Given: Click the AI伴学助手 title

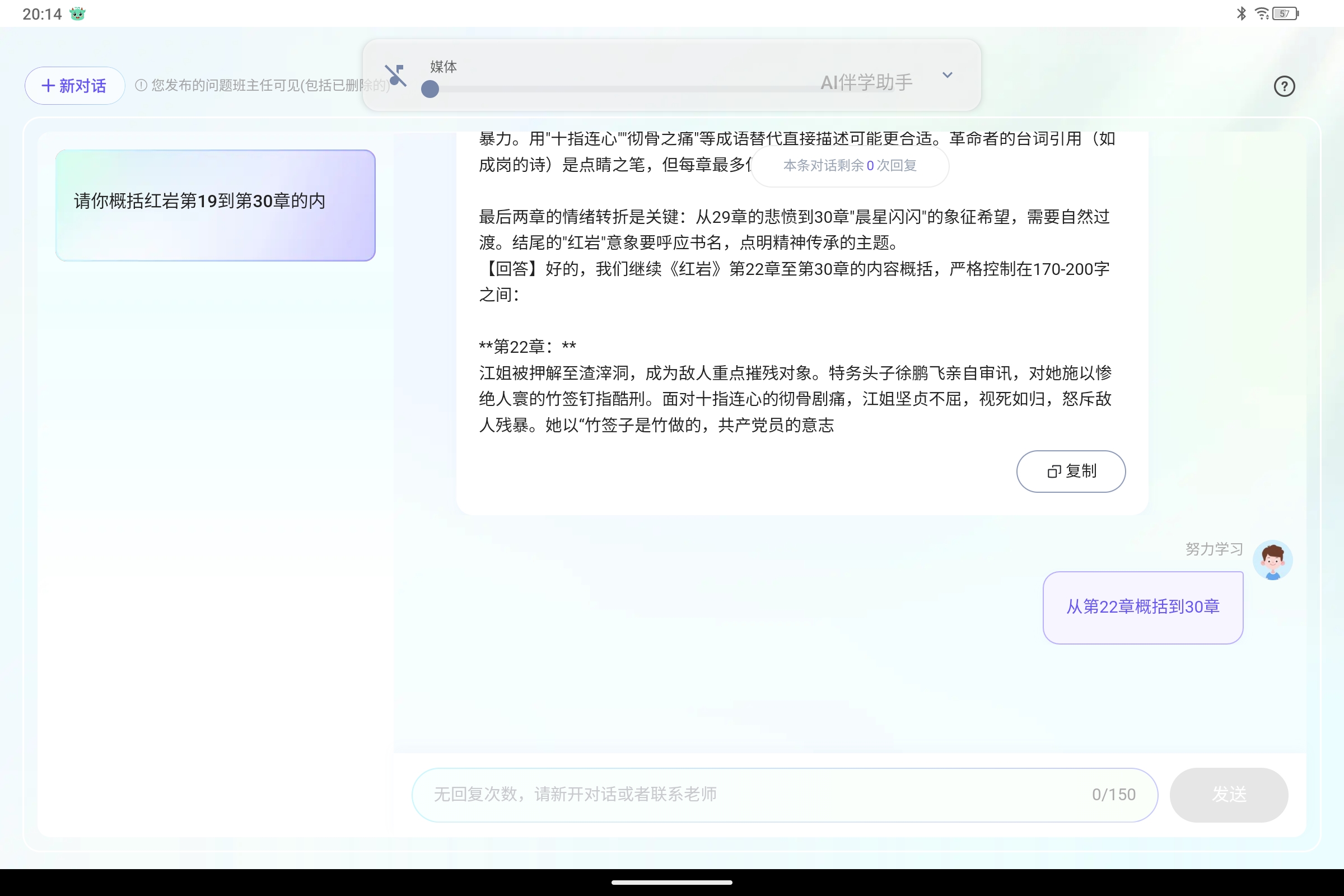Looking at the screenshot, I should (866, 82).
